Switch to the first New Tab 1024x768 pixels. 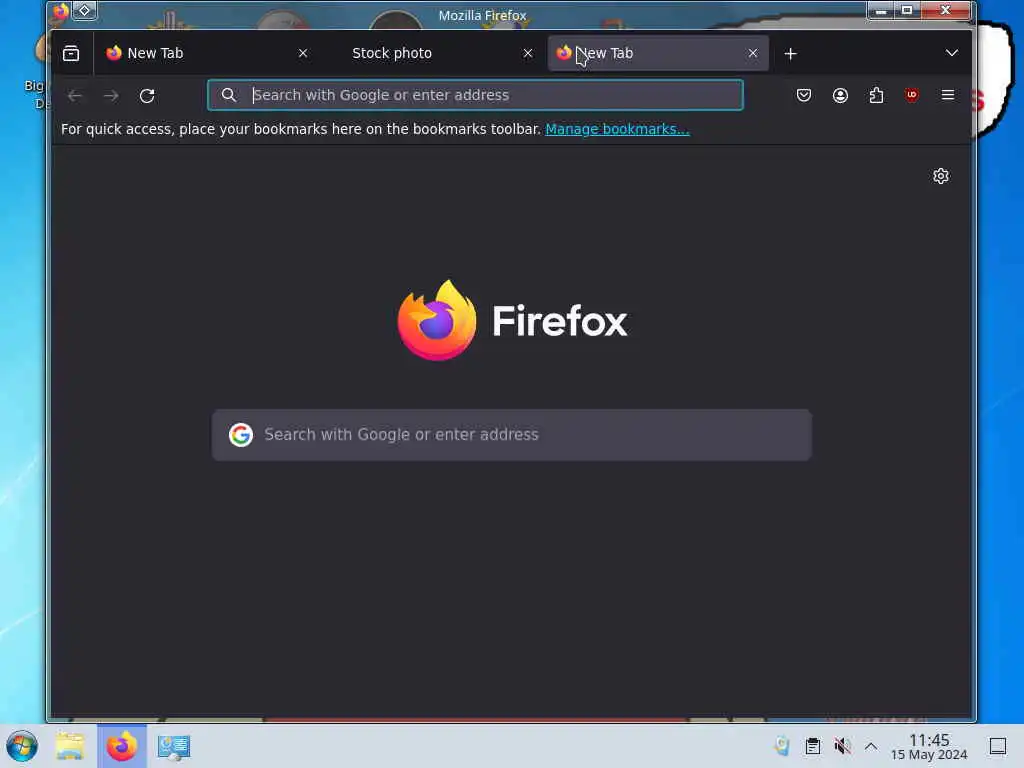pyautogui.click(x=207, y=54)
